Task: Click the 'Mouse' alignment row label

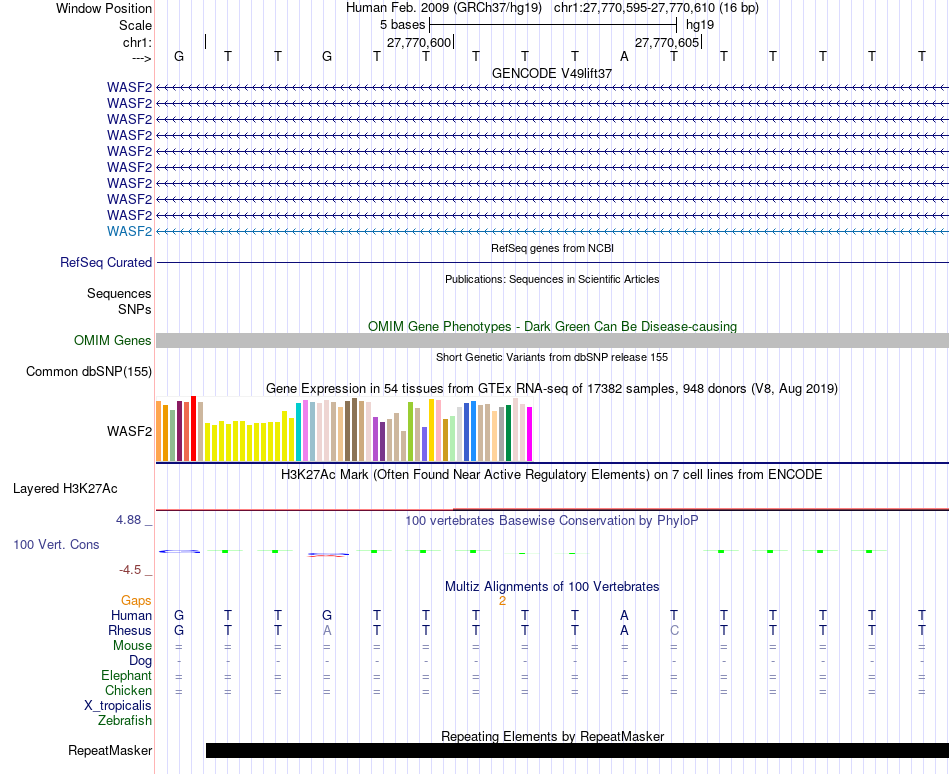Action: [133, 646]
